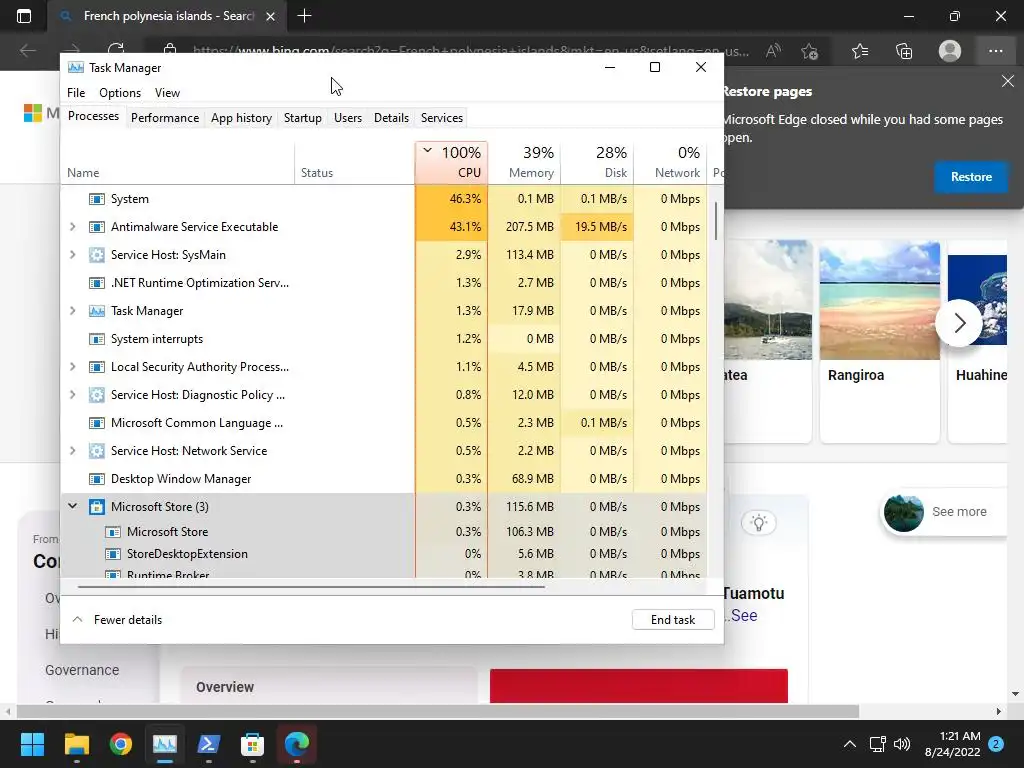
Task: Click the Read aloud icon in Edge
Action: coord(773,51)
